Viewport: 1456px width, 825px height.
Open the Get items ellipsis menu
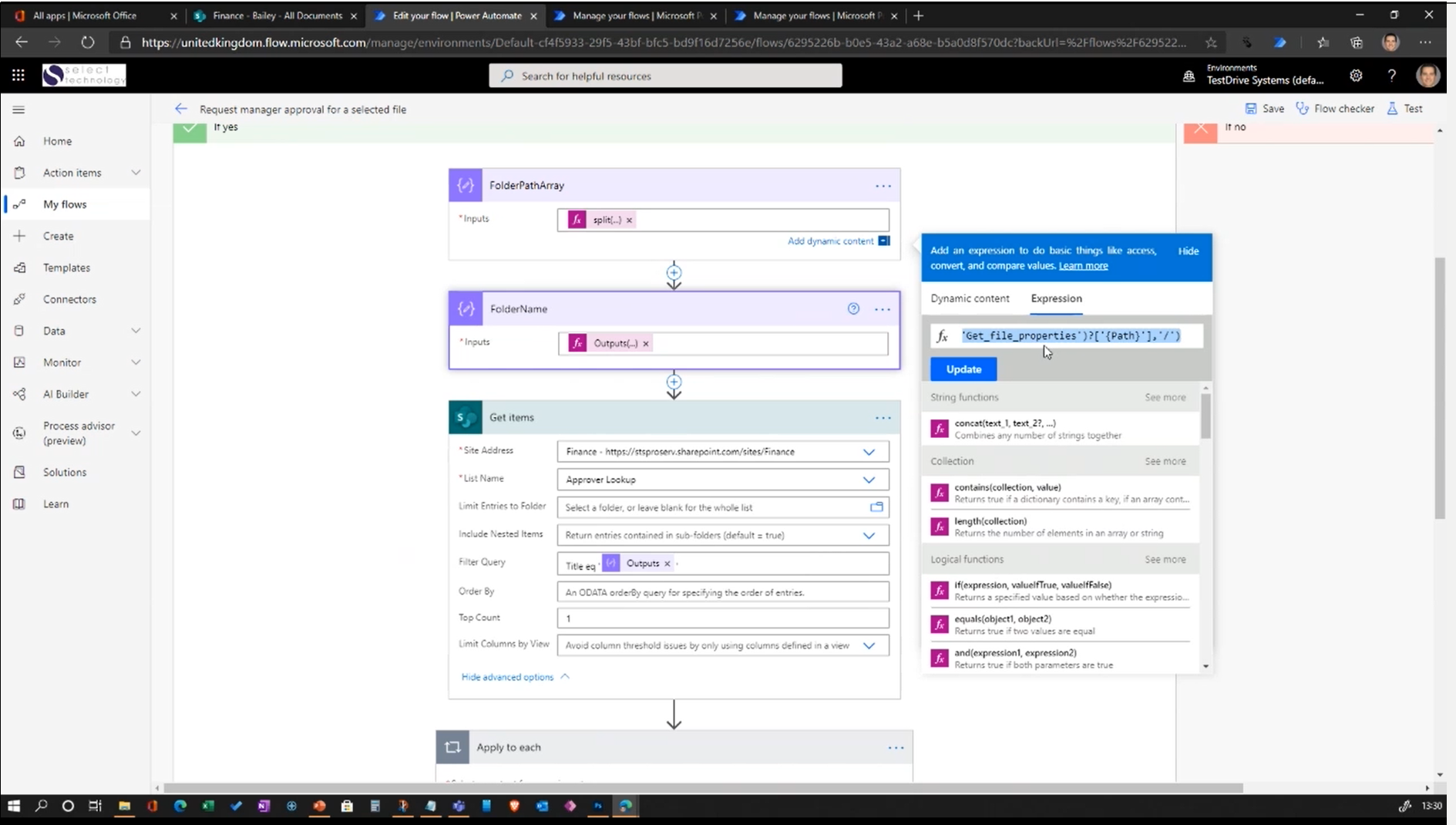coord(882,417)
